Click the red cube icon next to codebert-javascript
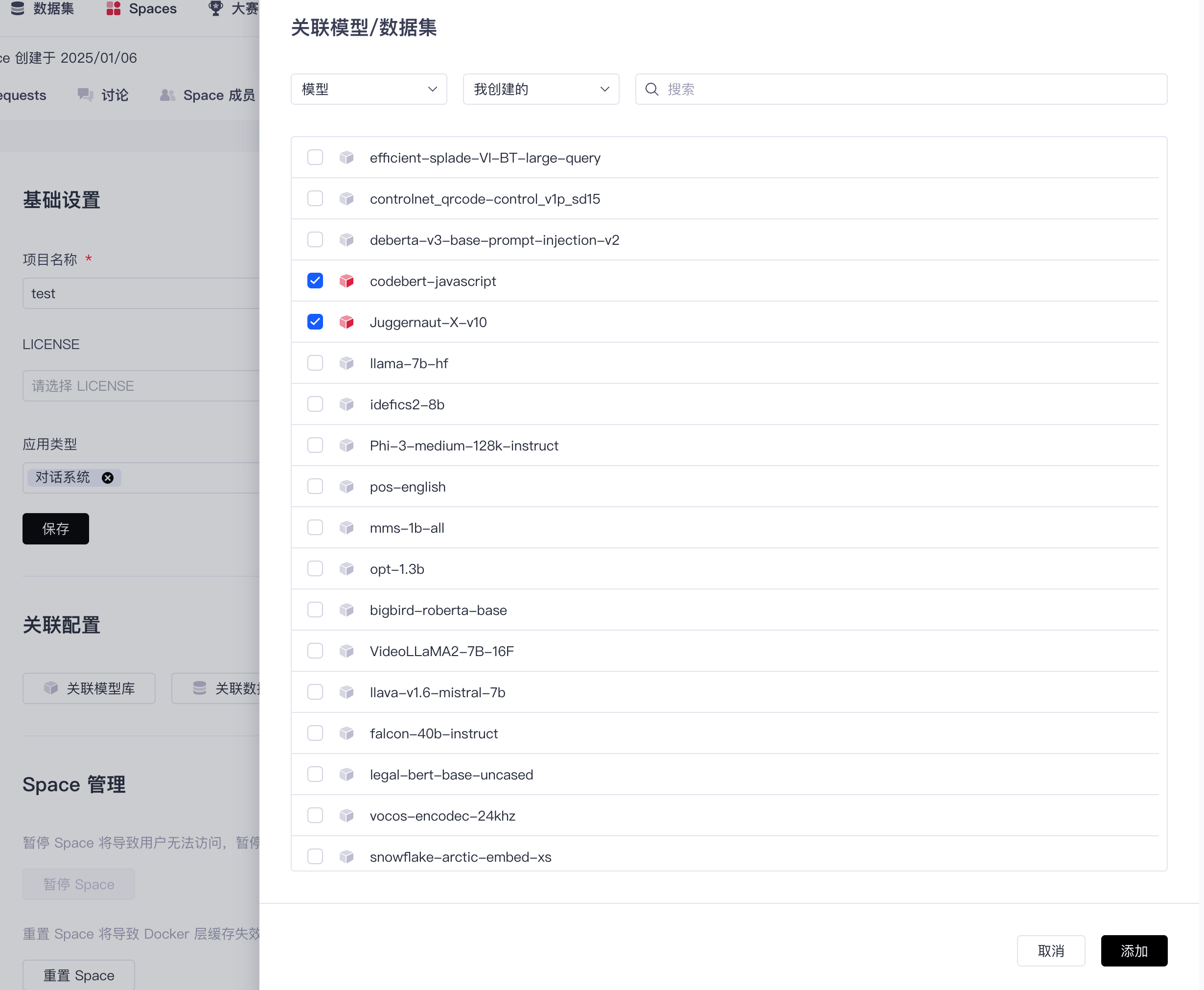Screen dimensions: 1204x990 pyautogui.click(x=347, y=281)
